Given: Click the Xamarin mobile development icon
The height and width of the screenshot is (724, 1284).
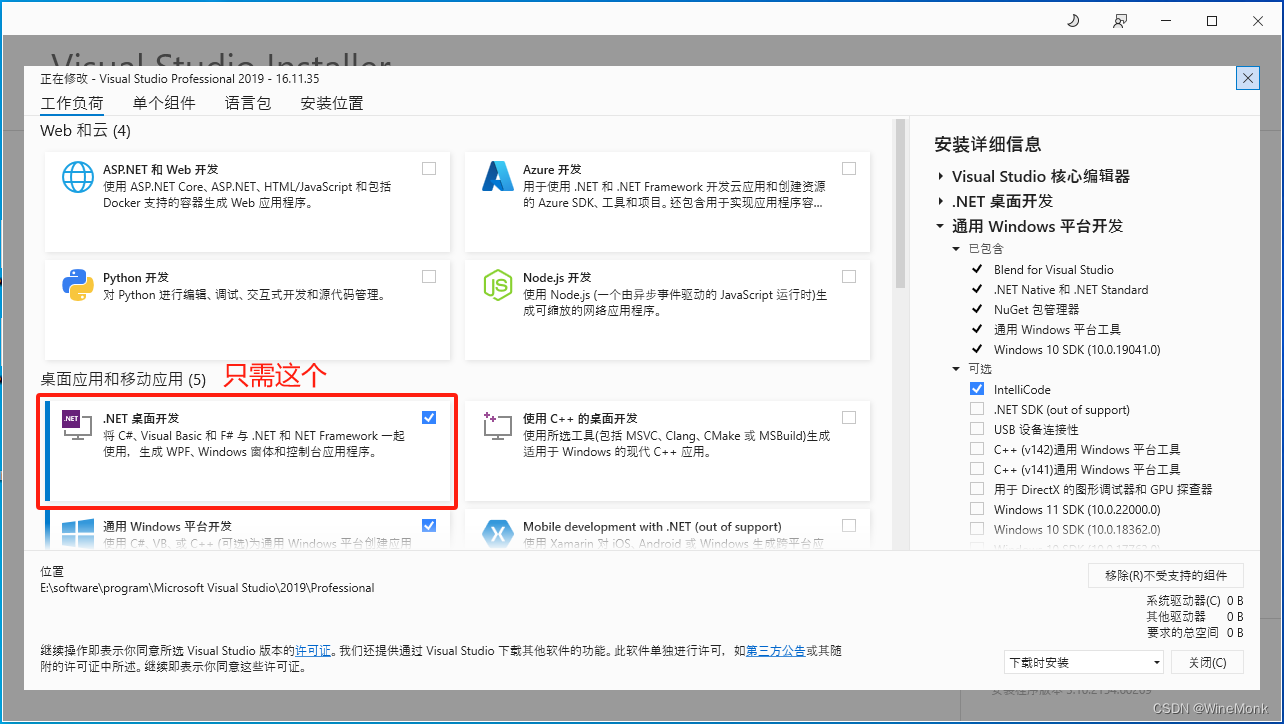Looking at the screenshot, I should click(498, 534).
